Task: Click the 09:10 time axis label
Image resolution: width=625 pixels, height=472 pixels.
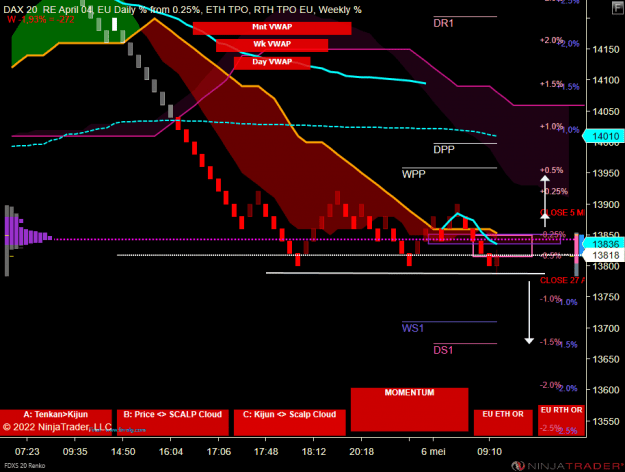Action: click(489, 452)
